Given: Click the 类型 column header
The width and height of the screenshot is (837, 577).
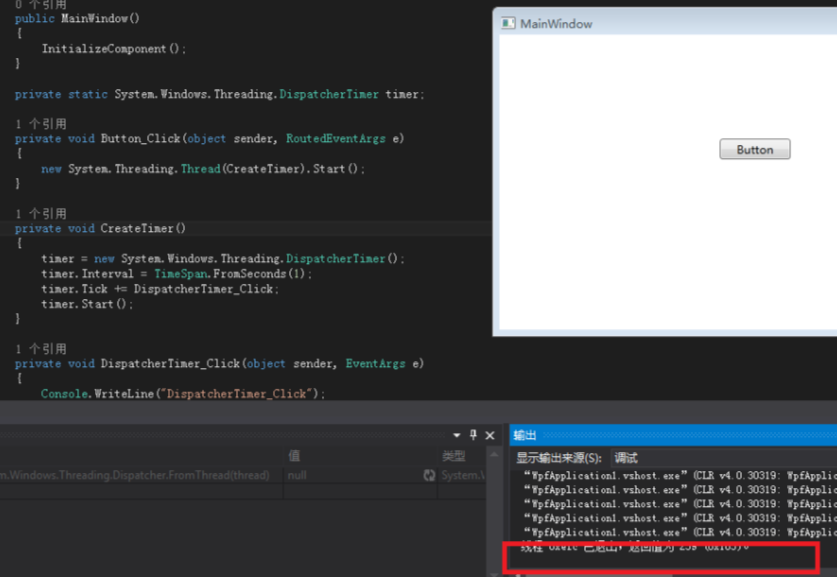Looking at the screenshot, I should click(453, 456).
